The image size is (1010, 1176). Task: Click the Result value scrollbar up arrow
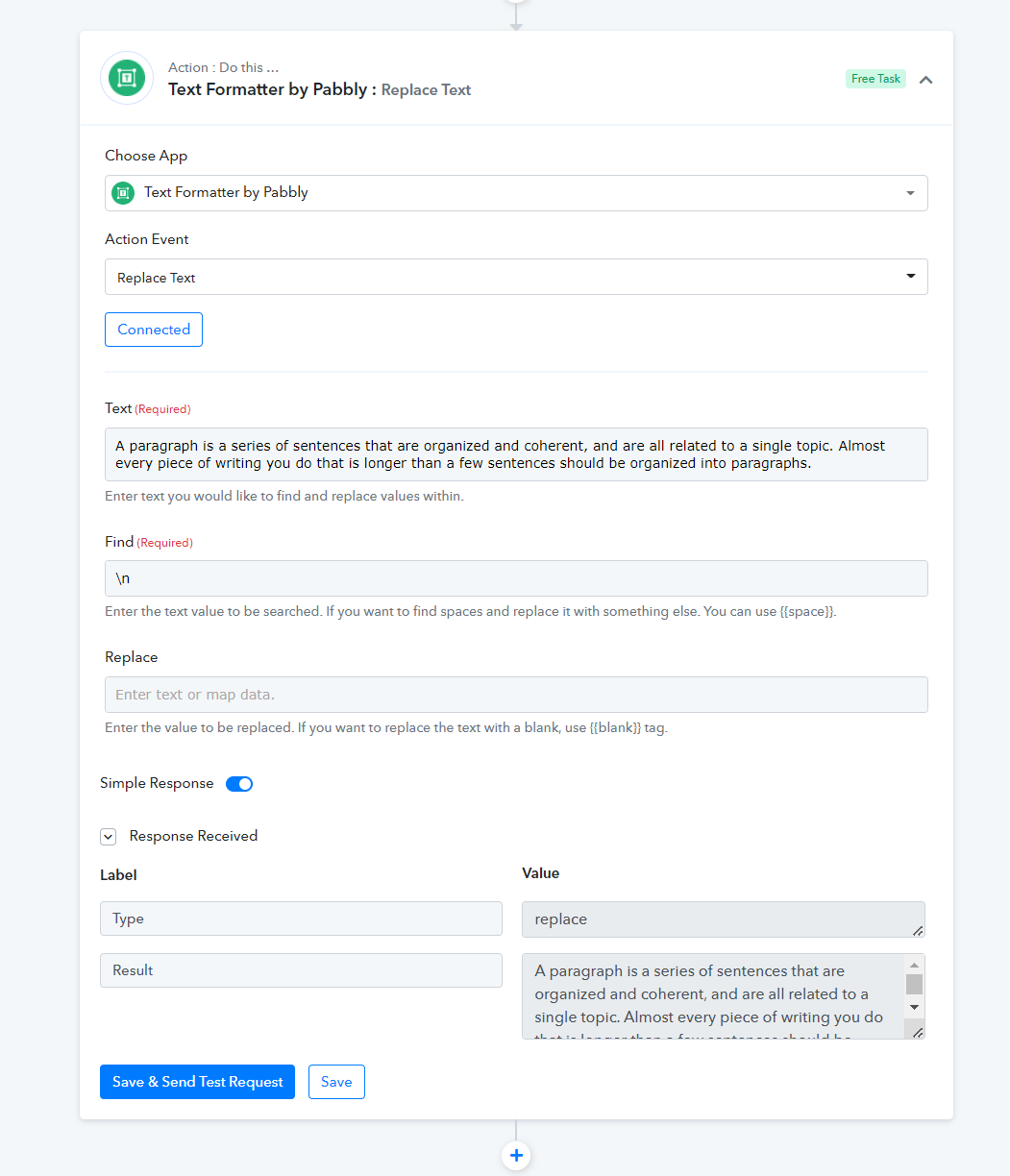click(x=915, y=964)
